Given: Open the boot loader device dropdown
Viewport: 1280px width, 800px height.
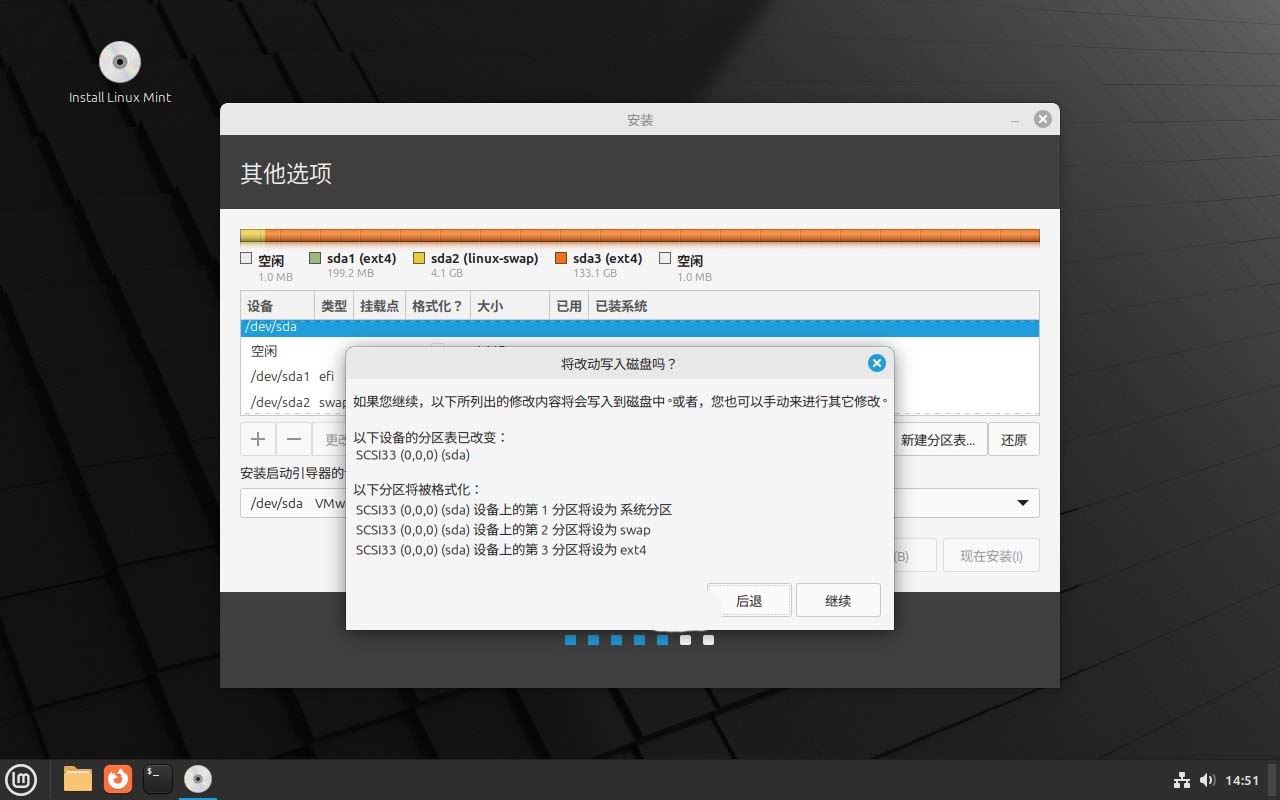Looking at the screenshot, I should coord(1022,503).
